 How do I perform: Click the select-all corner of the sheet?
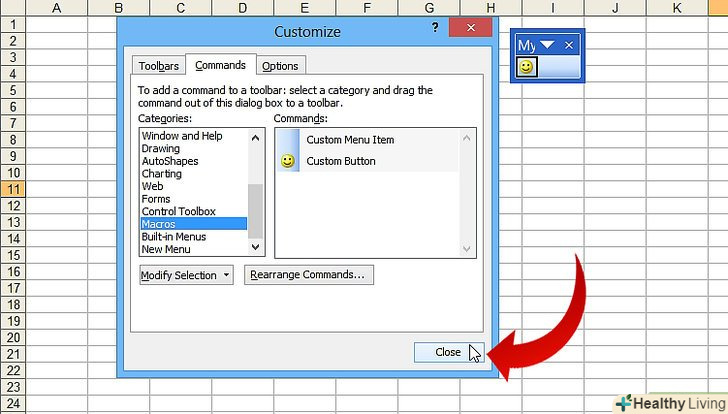click(13, 7)
